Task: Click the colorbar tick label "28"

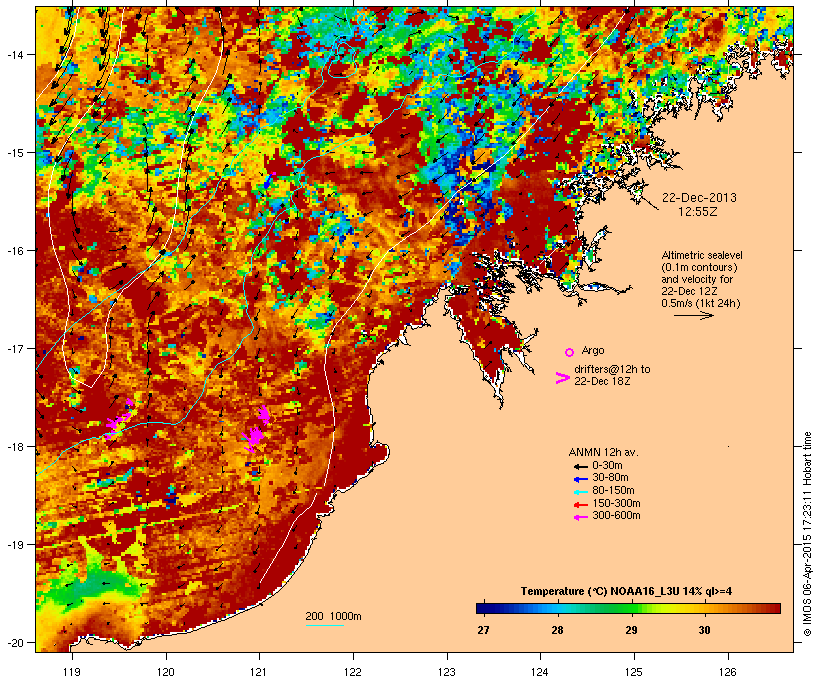Action: (557, 630)
